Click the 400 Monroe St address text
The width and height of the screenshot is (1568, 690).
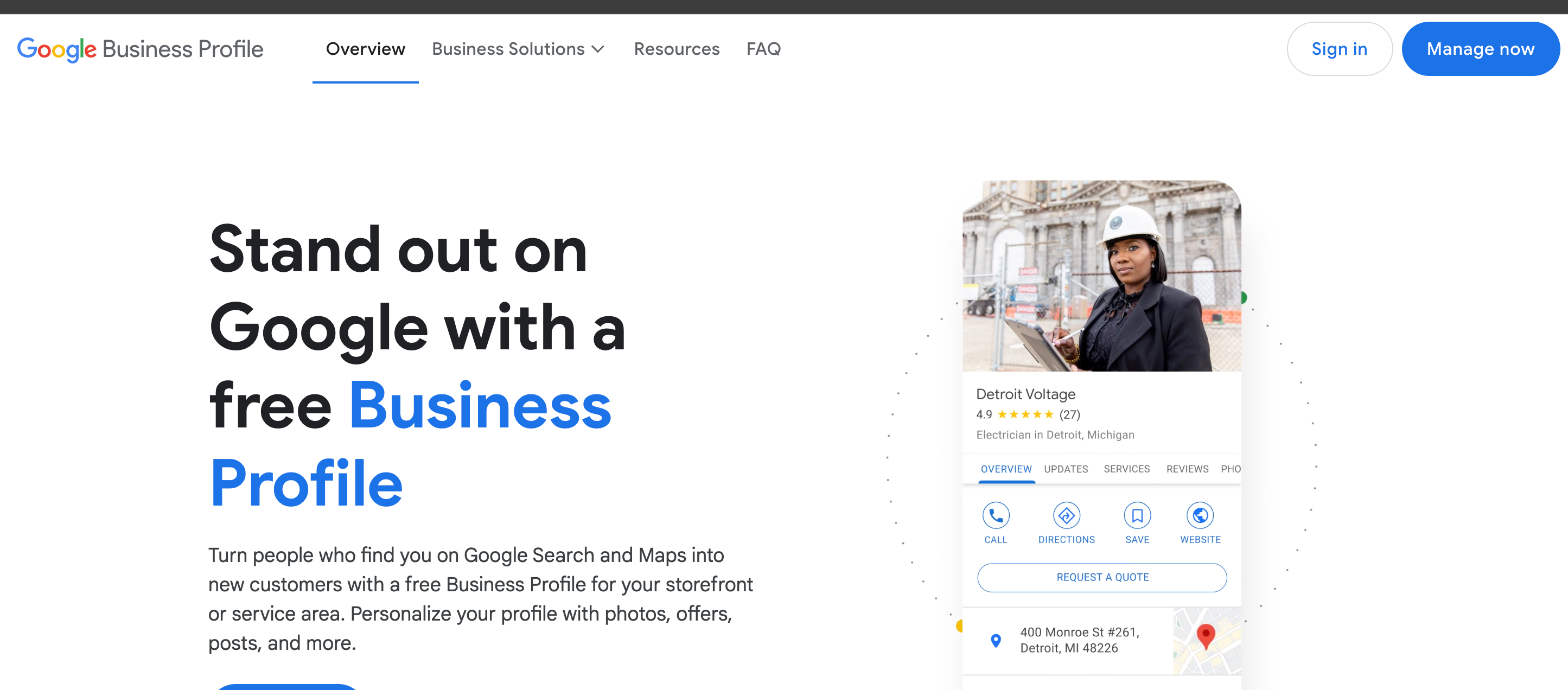click(x=1079, y=640)
